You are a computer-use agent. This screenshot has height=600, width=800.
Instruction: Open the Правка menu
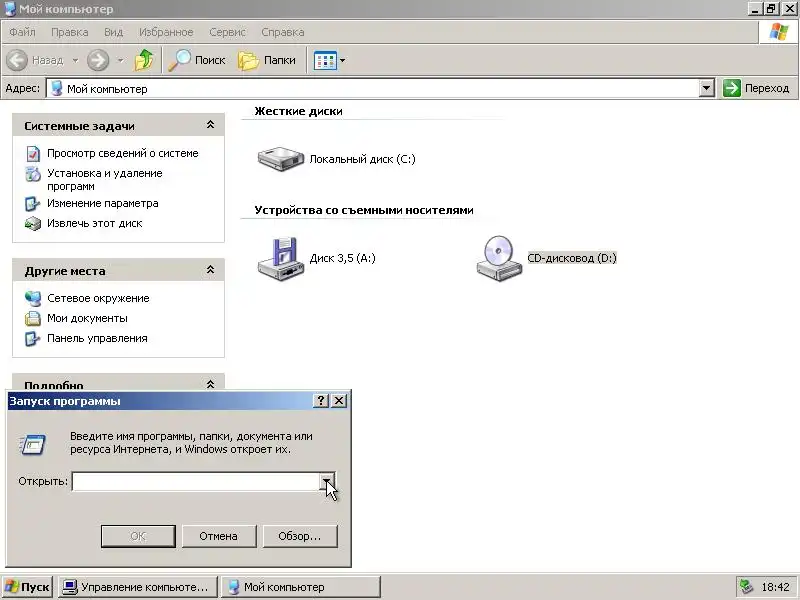70,32
